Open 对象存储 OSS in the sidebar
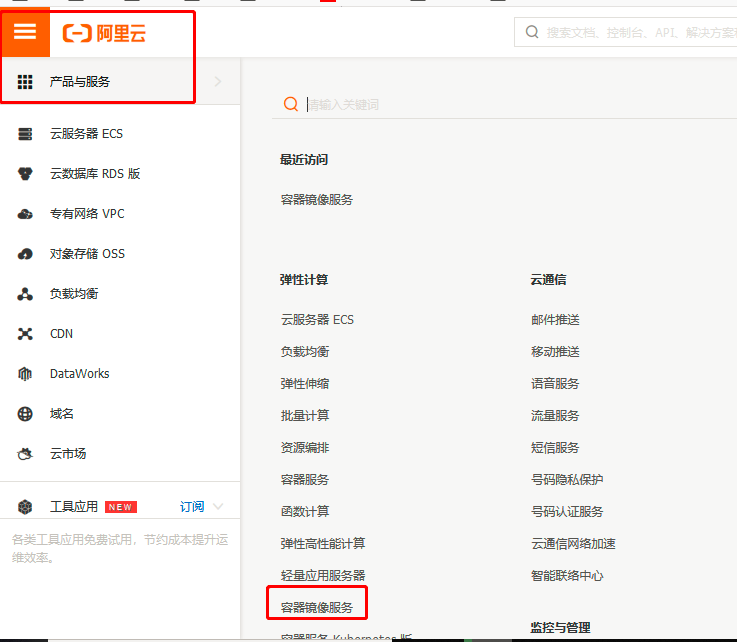The height and width of the screenshot is (642, 737). tap(87, 254)
